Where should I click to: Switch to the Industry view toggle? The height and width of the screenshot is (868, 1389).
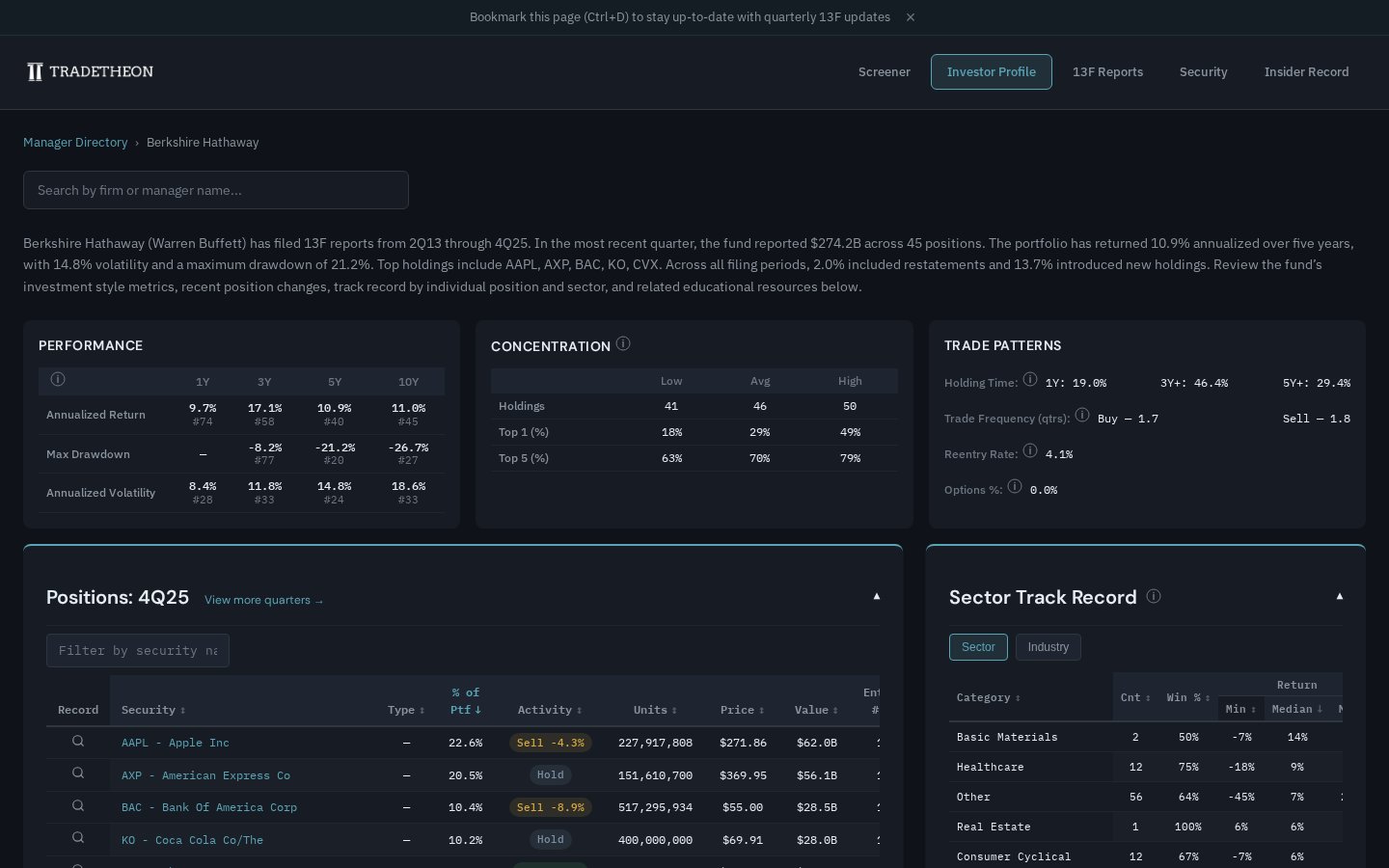pyautogui.click(x=1049, y=647)
